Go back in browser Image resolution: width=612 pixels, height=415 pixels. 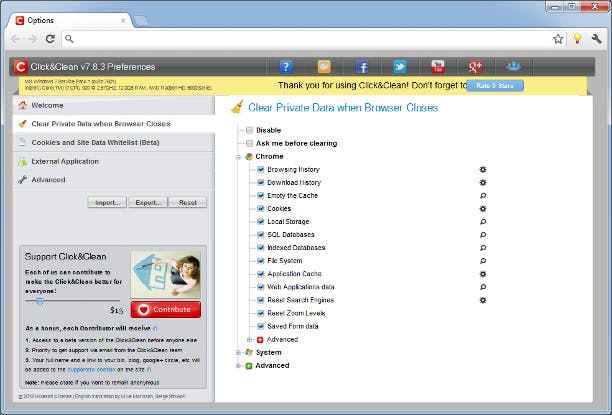click(x=15, y=39)
